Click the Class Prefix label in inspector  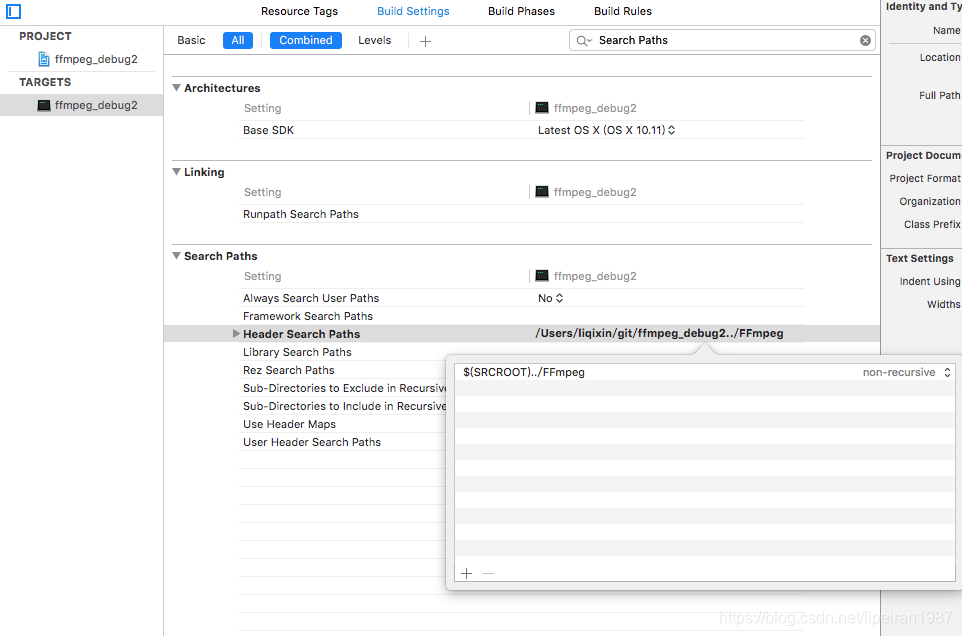932,224
